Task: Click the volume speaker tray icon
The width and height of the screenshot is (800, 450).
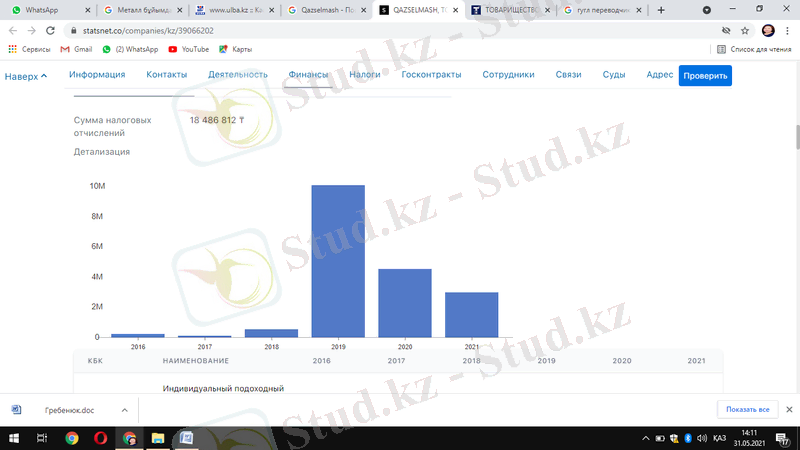Action: (x=702, y=438)
